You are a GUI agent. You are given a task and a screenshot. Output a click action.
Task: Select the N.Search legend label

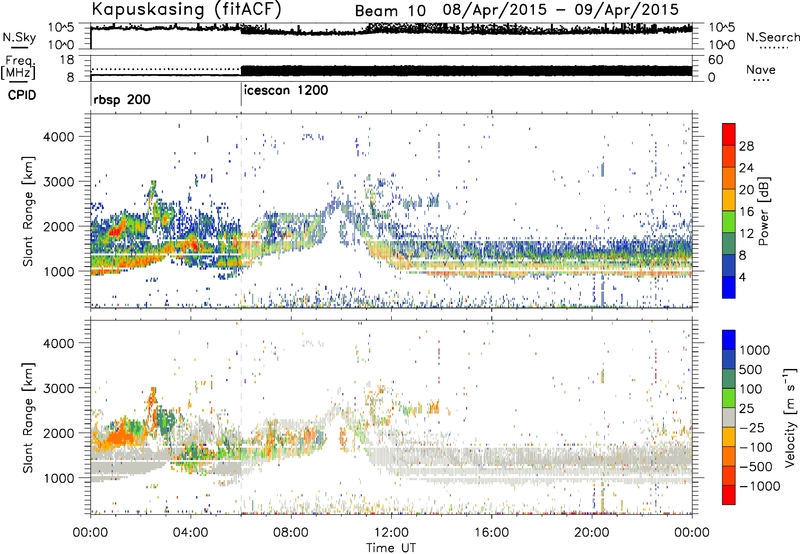coord(772,37)
